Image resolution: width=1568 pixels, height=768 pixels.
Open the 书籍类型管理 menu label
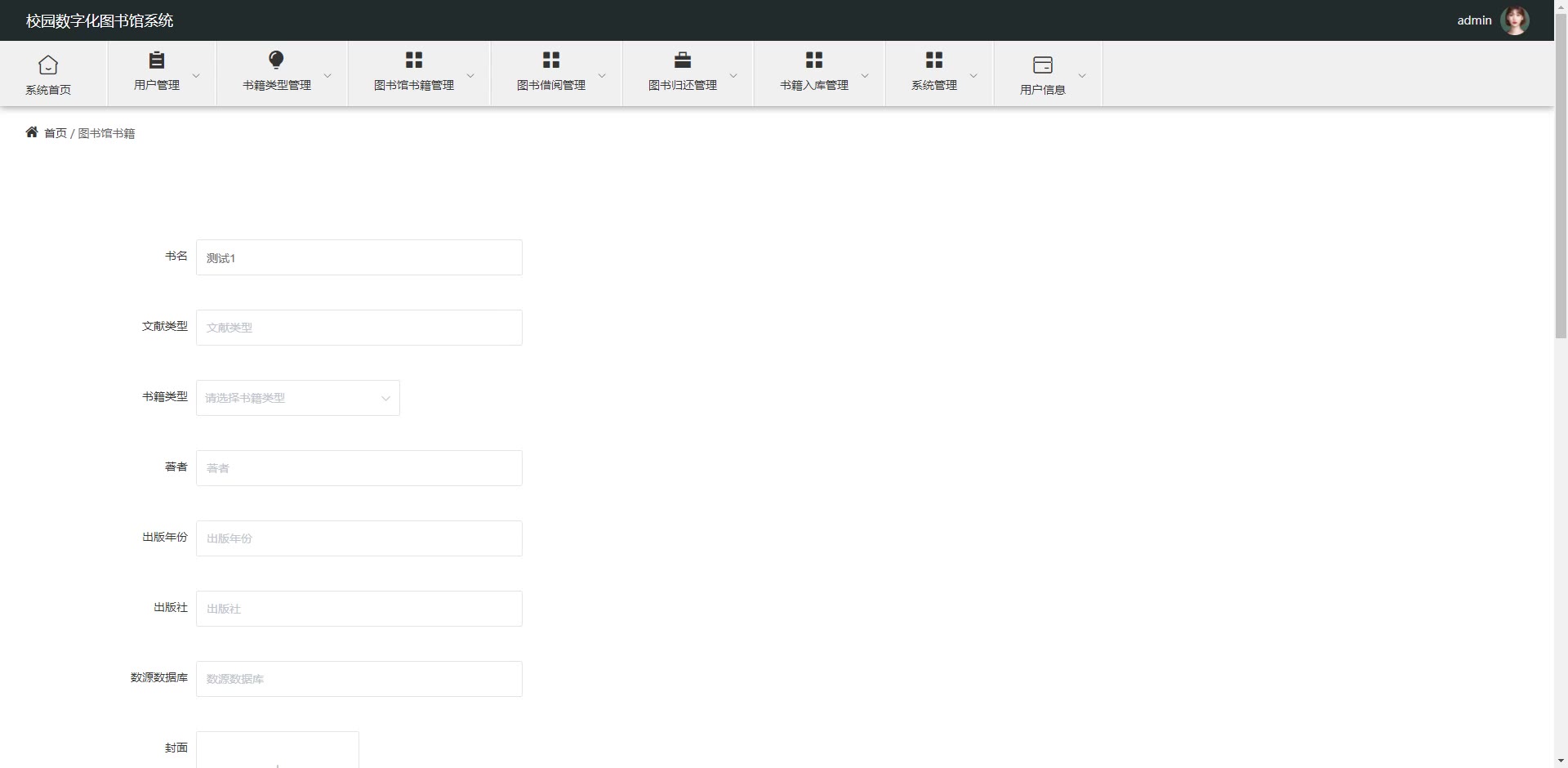tap(277, 85)
